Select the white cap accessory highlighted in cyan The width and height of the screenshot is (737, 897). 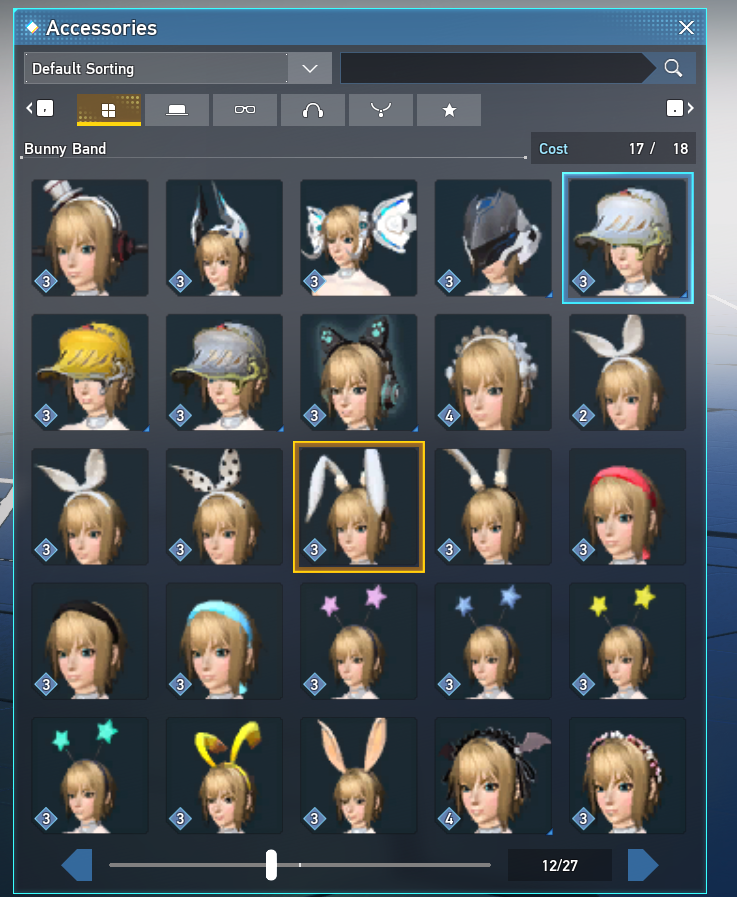point(628,238)
